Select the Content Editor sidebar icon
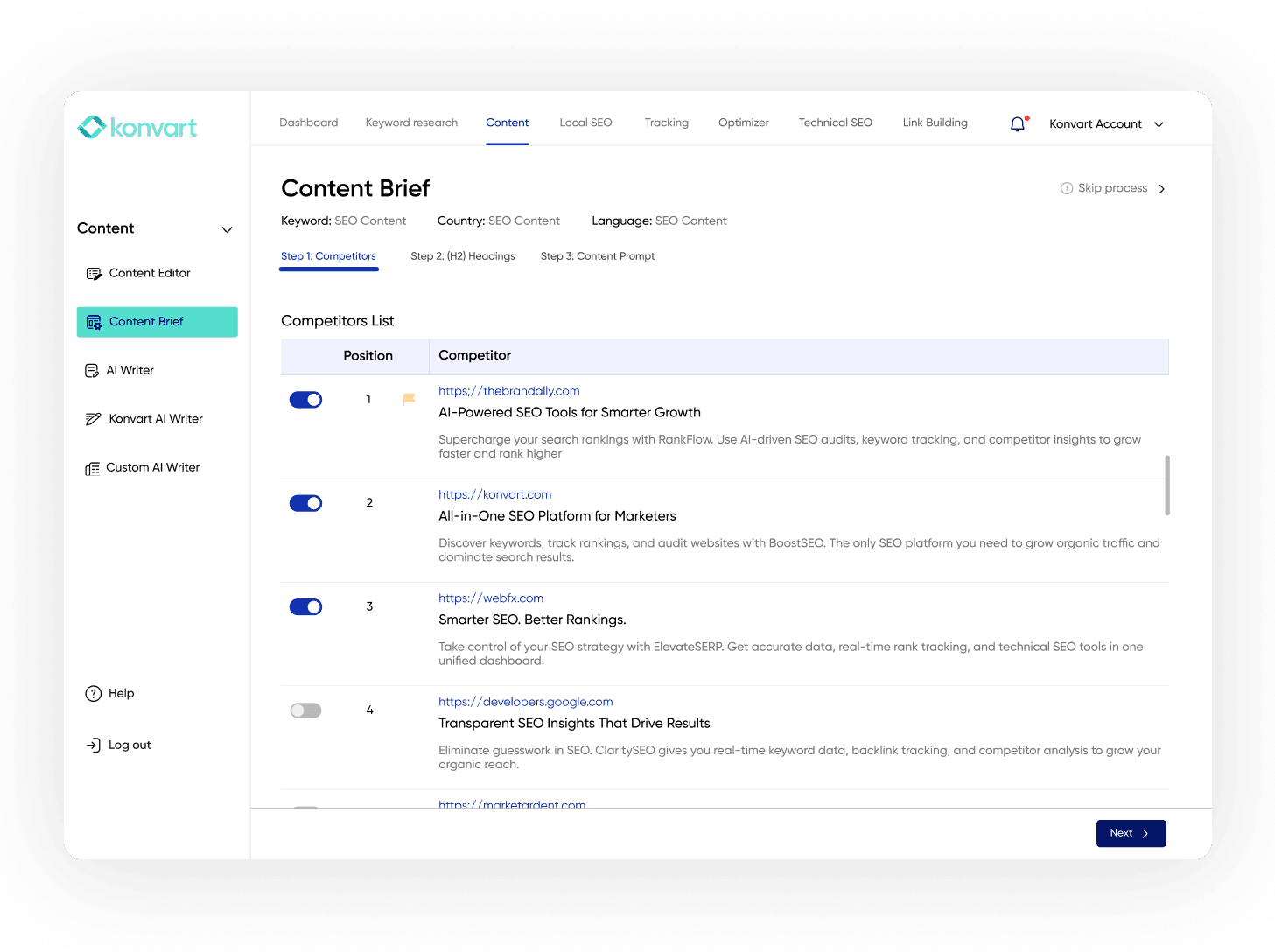 click(x=94, y=273)
